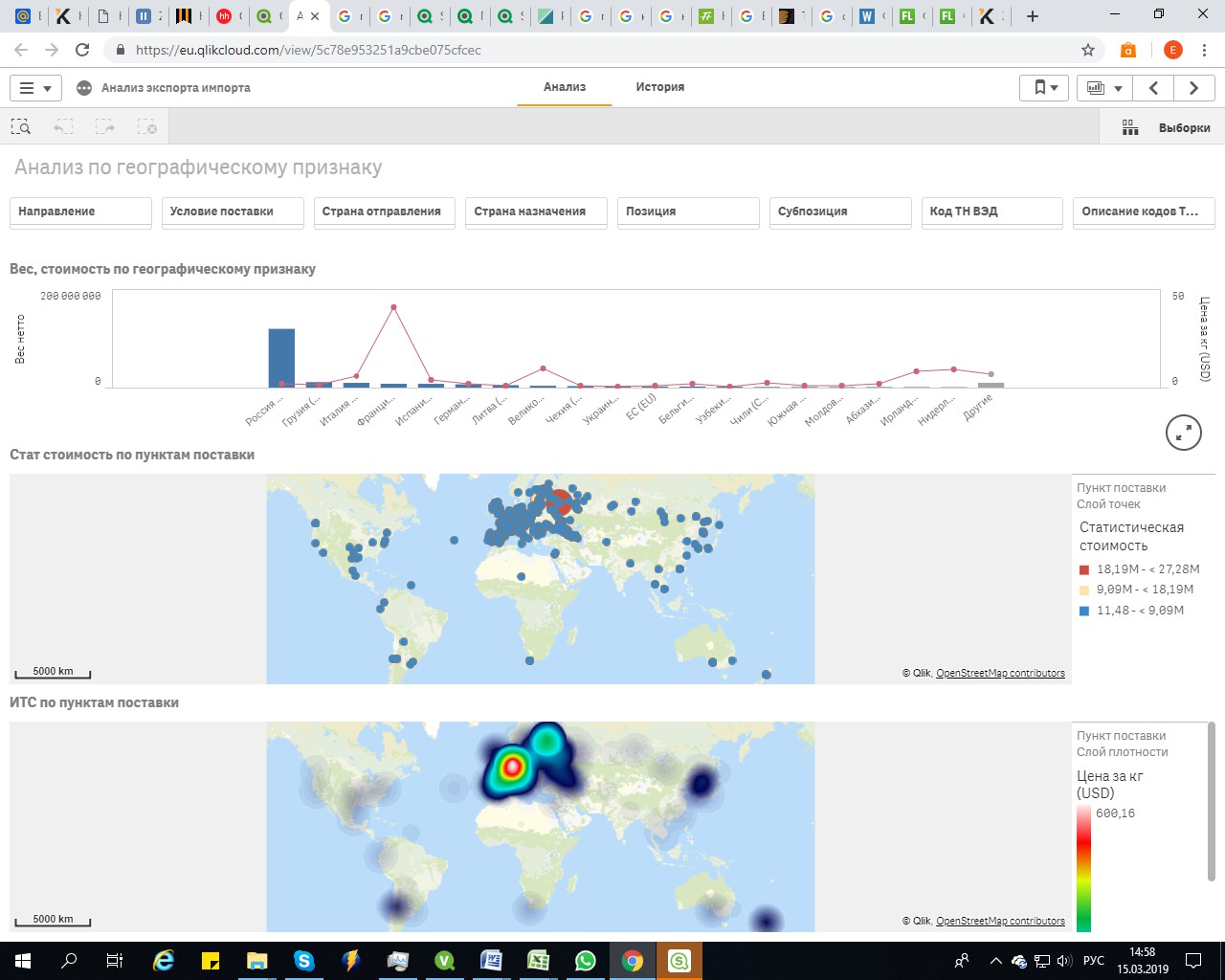
Task: Open the Страна назначения filter
Action: tap(537, 212)
